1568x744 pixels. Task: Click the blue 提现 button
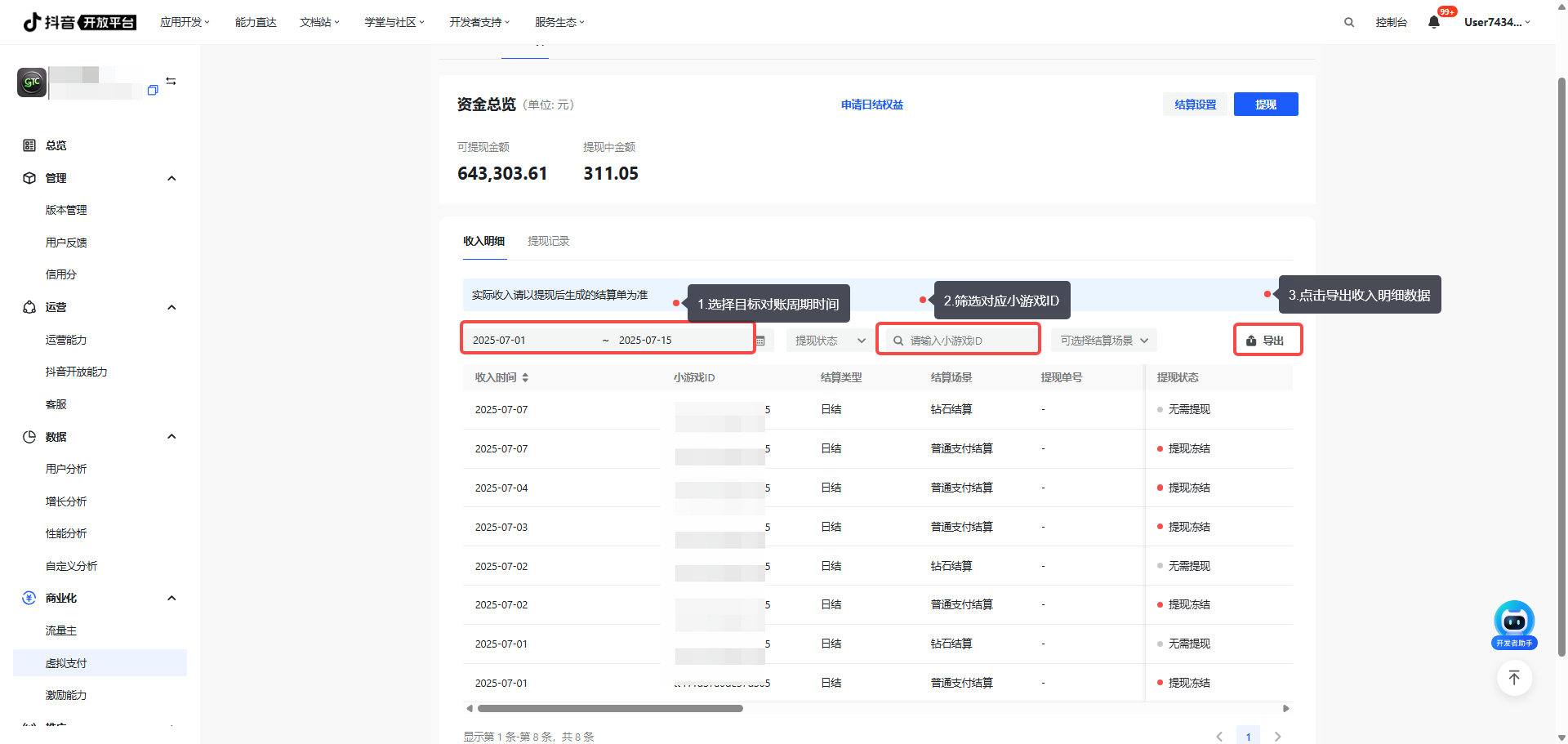(1265, 105)
